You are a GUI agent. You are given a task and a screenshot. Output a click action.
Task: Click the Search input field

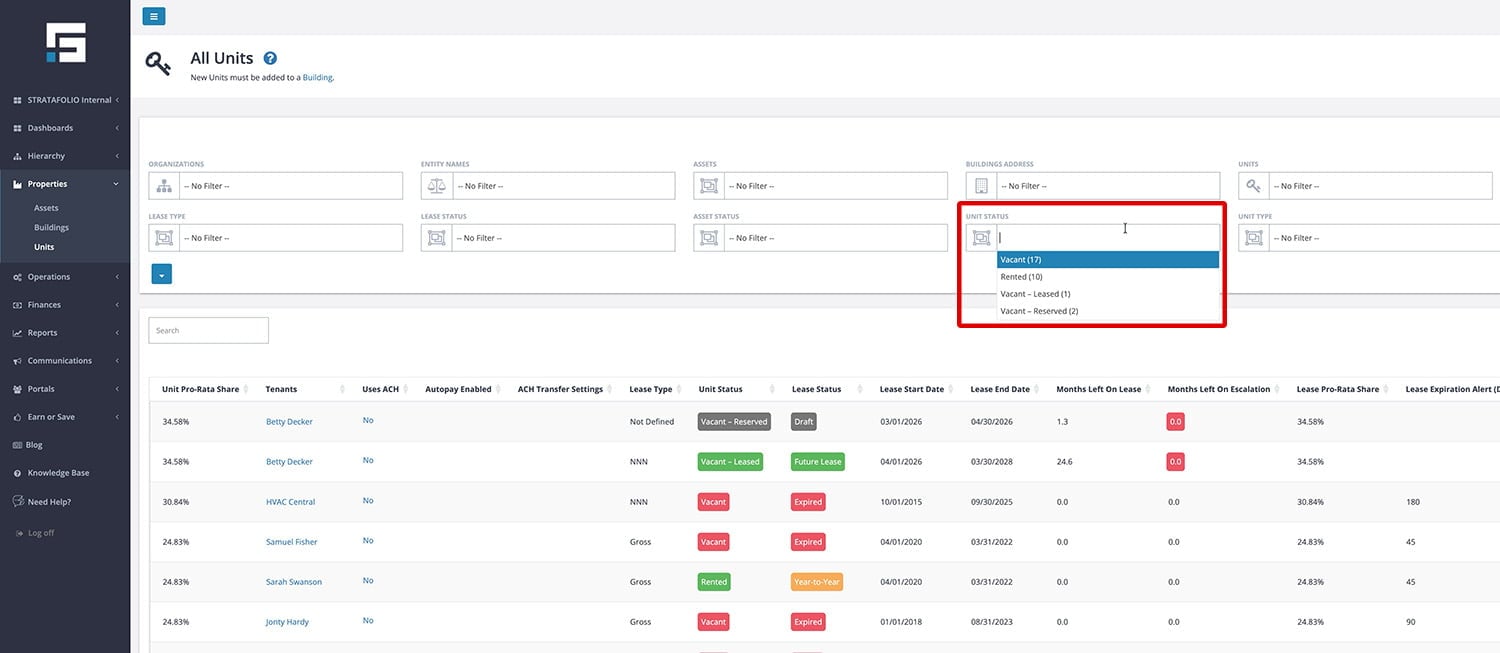coord(208,330)
